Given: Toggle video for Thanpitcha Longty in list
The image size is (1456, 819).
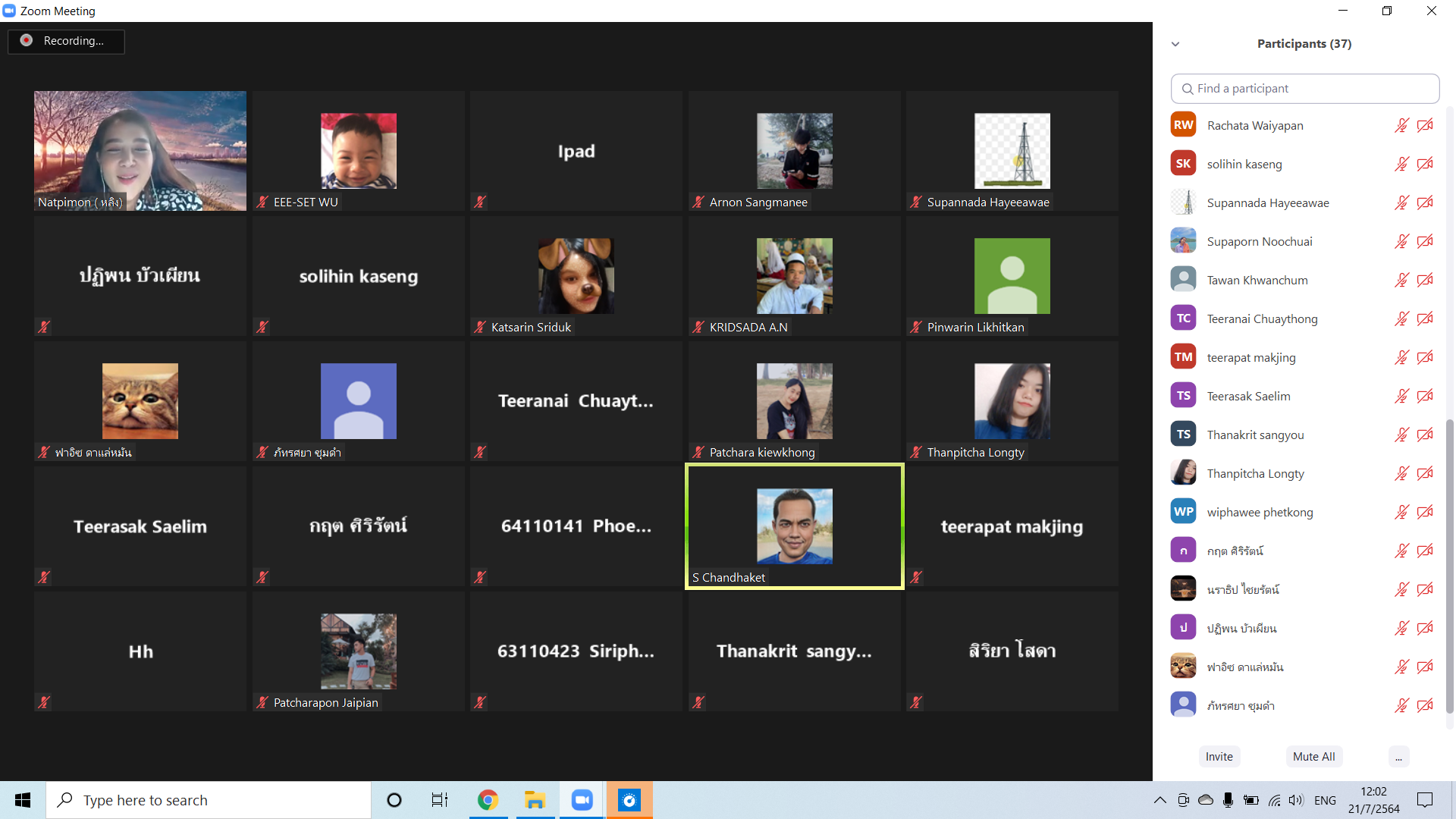Looking at the screenshot, I should [1425, 473].
